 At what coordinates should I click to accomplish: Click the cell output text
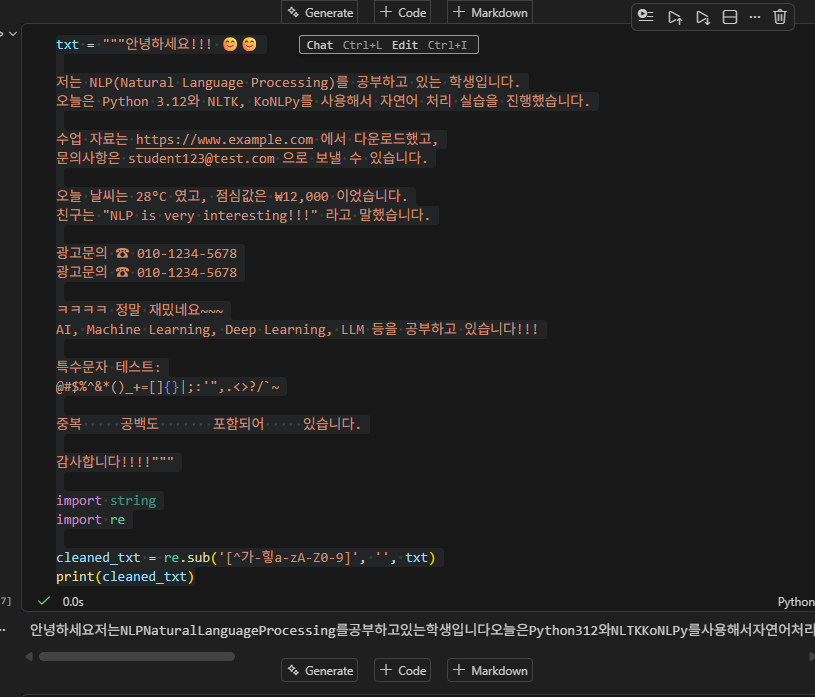coord(422,630)
